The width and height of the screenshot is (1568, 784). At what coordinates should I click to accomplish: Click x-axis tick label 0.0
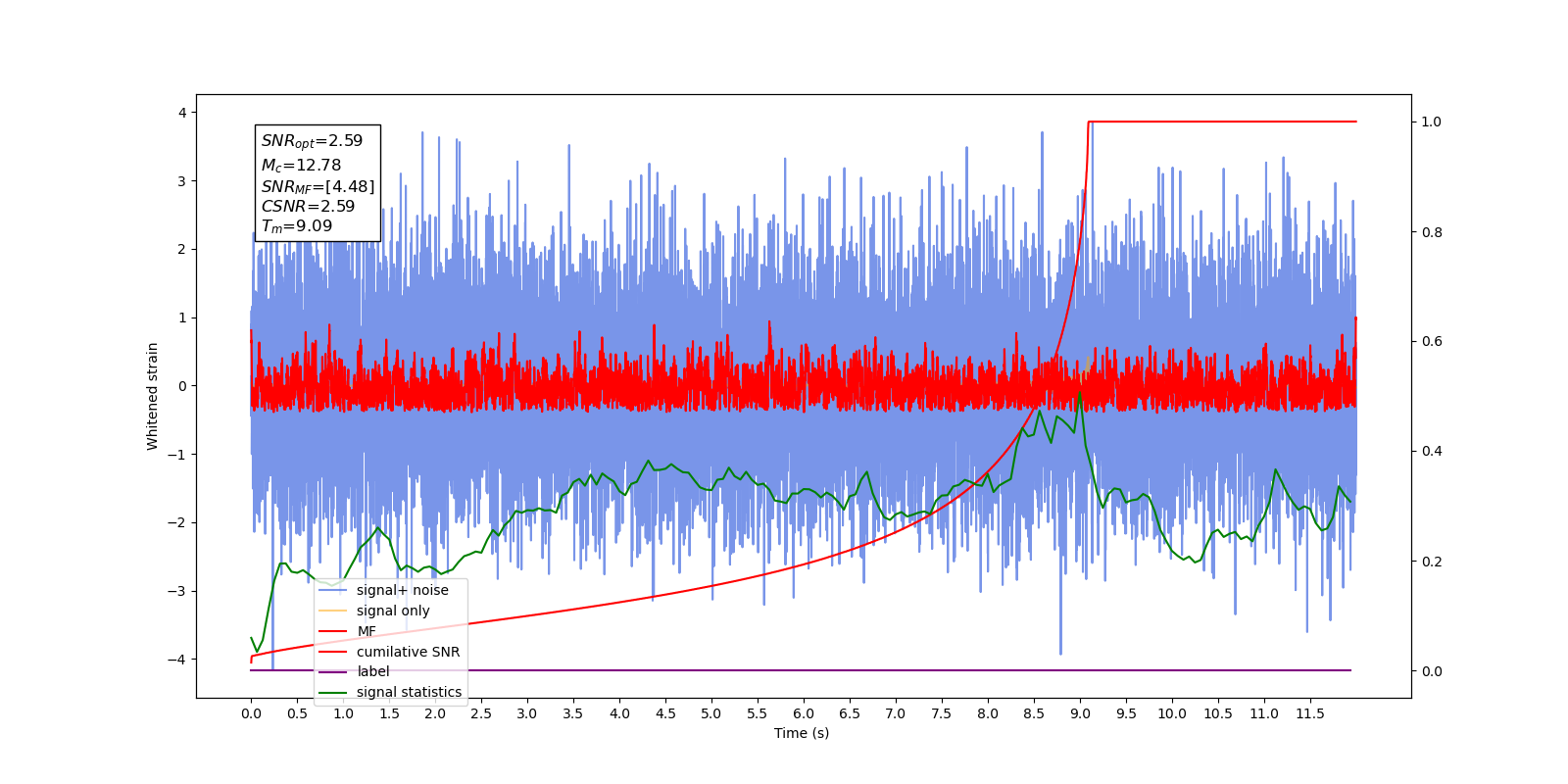251,713
